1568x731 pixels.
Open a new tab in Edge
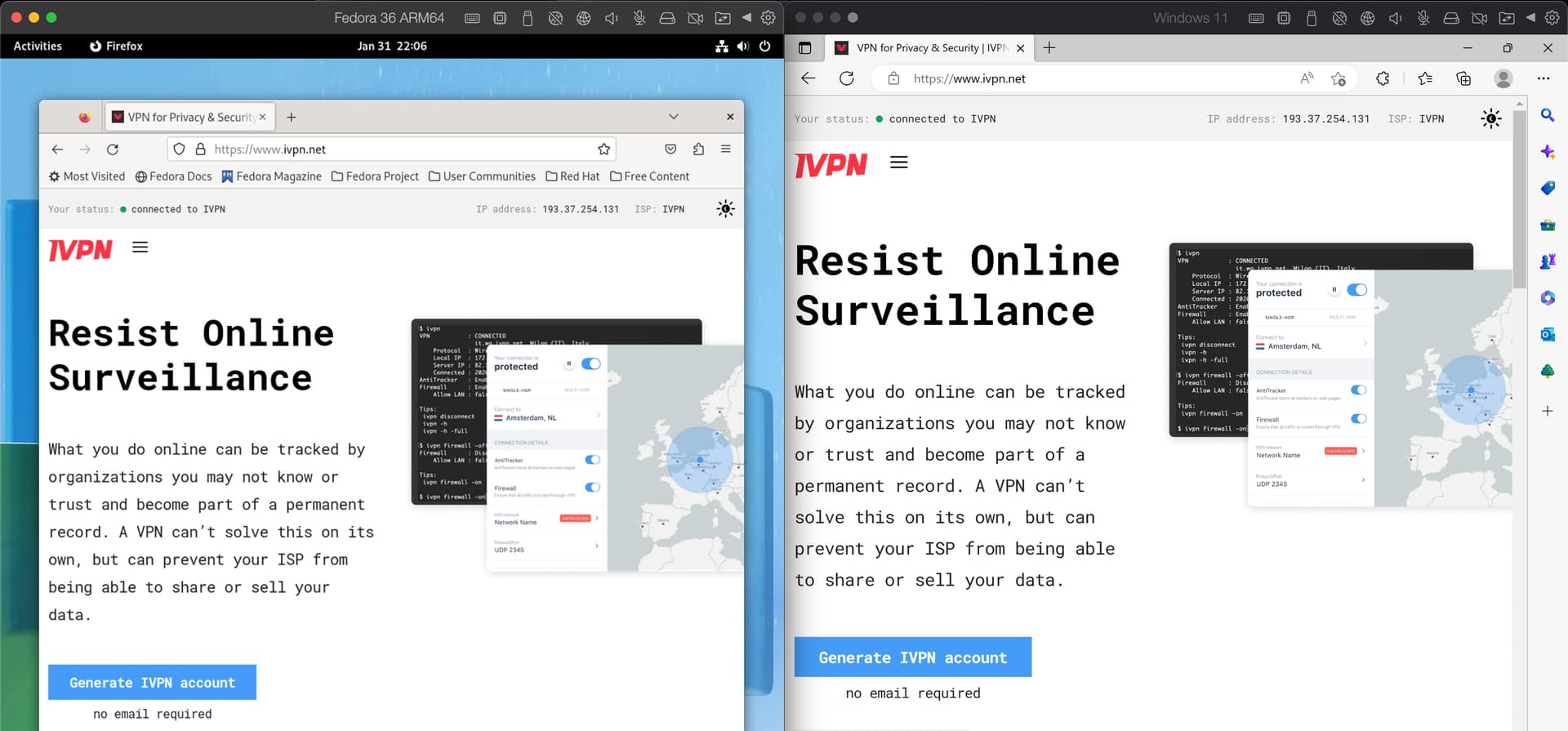click(x=1049, y=48)
